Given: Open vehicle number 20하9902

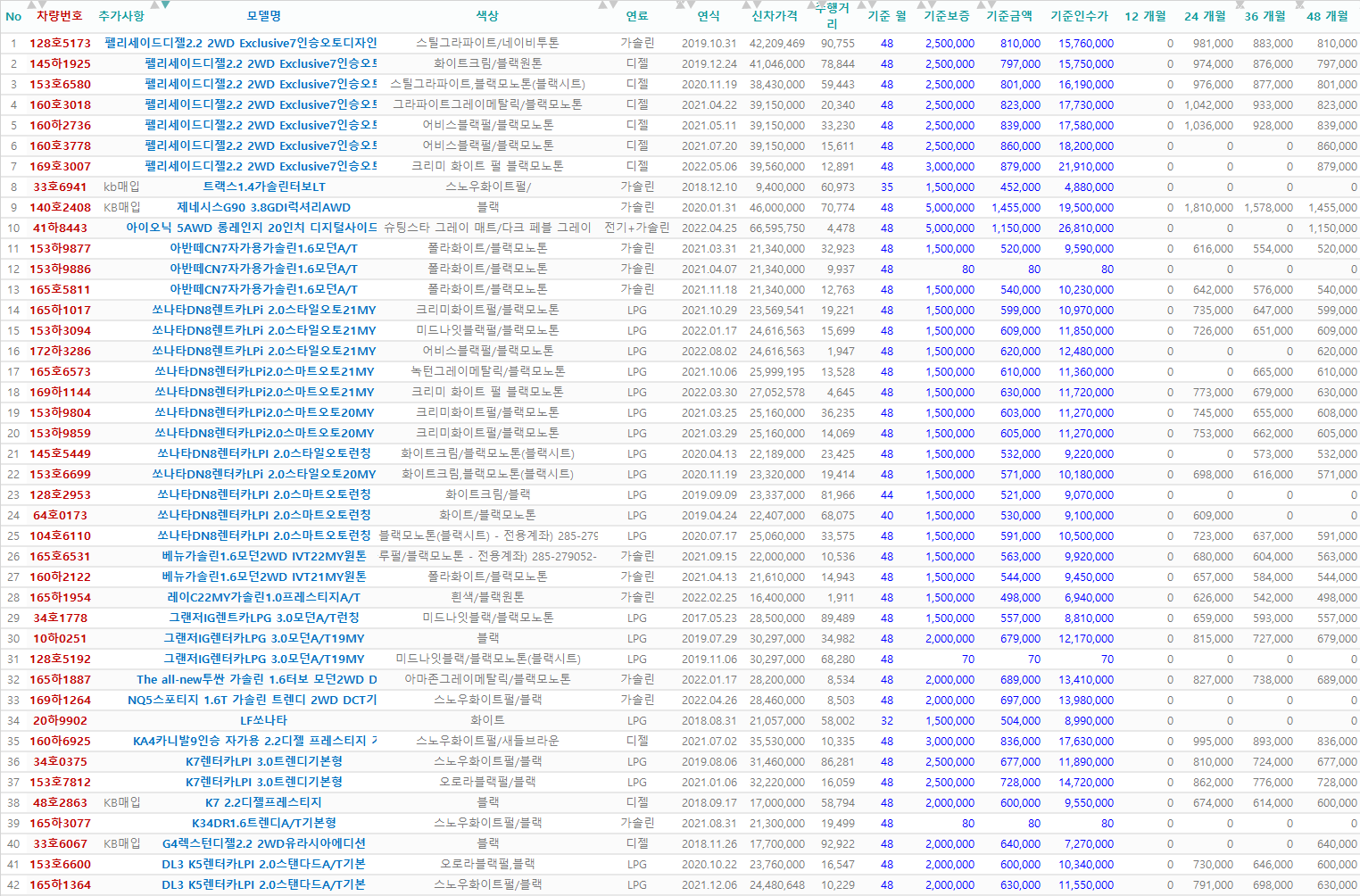Looking at the screenshot, I should click(x=60, y=720).
